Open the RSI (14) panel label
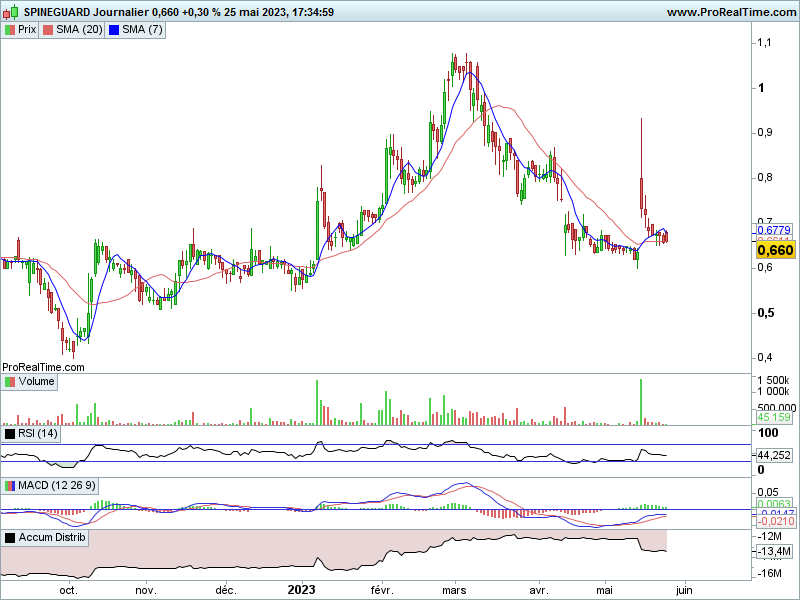Viewport: 800px width, 600px height. (x=38, y=434)
